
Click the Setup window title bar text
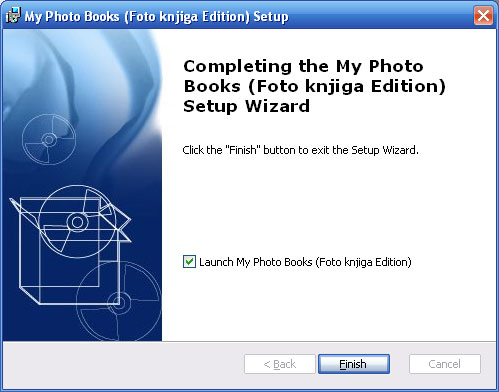[156, 16]
